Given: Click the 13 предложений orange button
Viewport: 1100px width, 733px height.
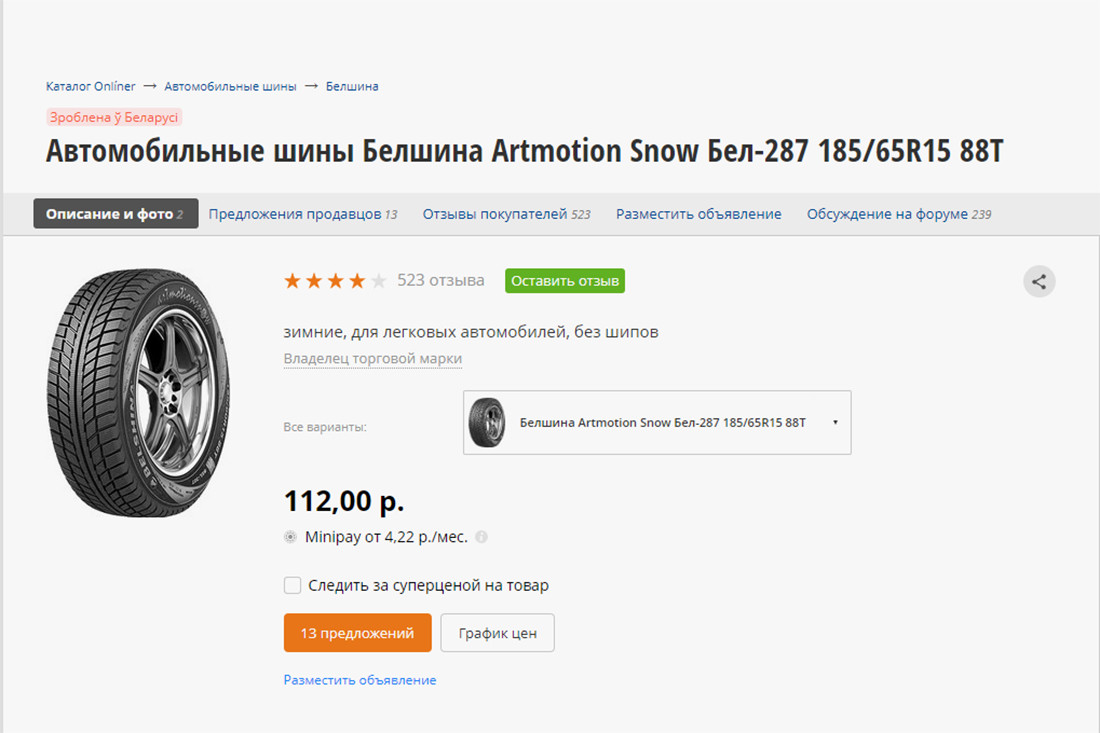Looking at the screenshot, I should [x=357, y=633].
